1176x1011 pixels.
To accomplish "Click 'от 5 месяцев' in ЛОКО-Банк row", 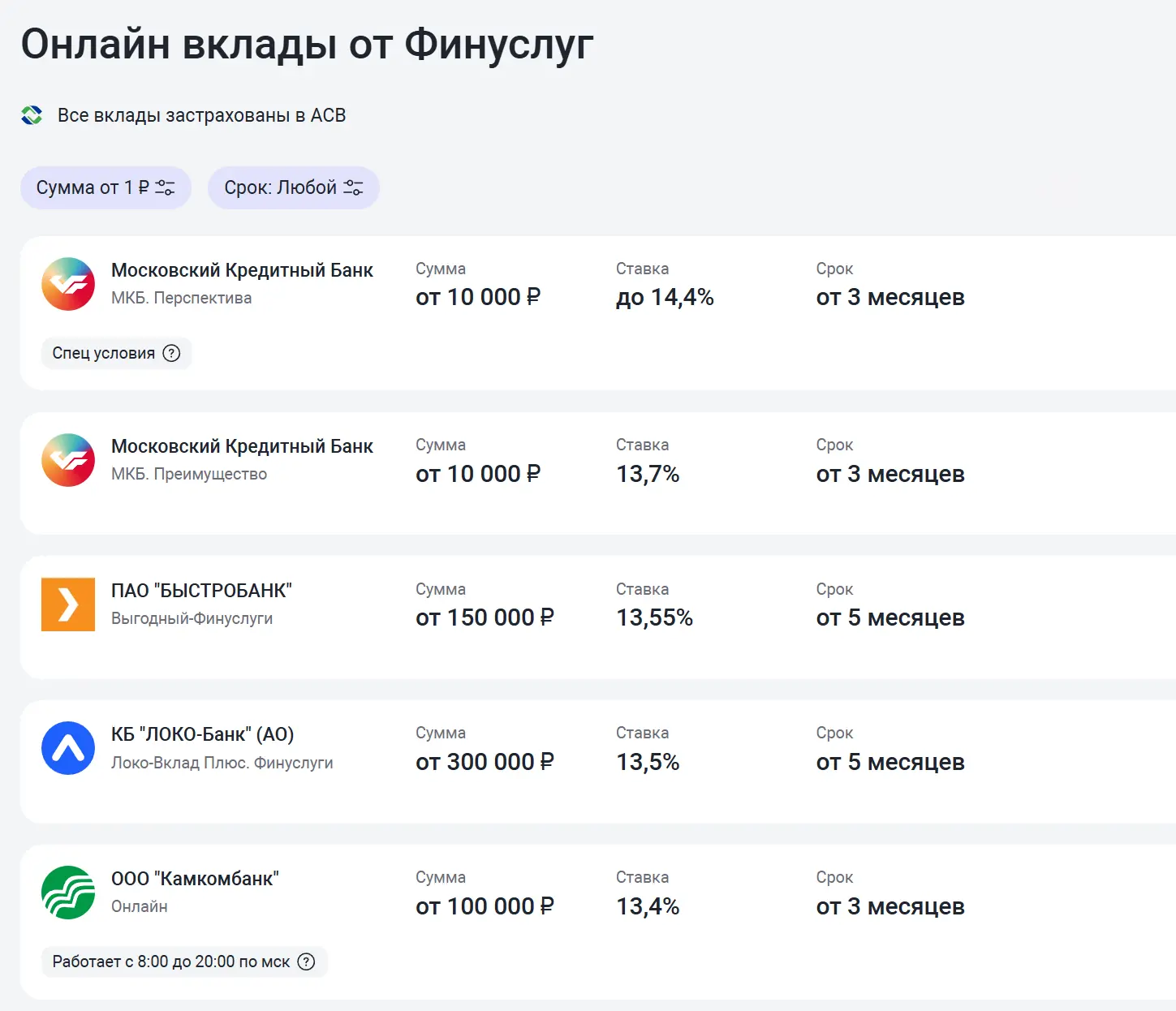I will [890, 762].
